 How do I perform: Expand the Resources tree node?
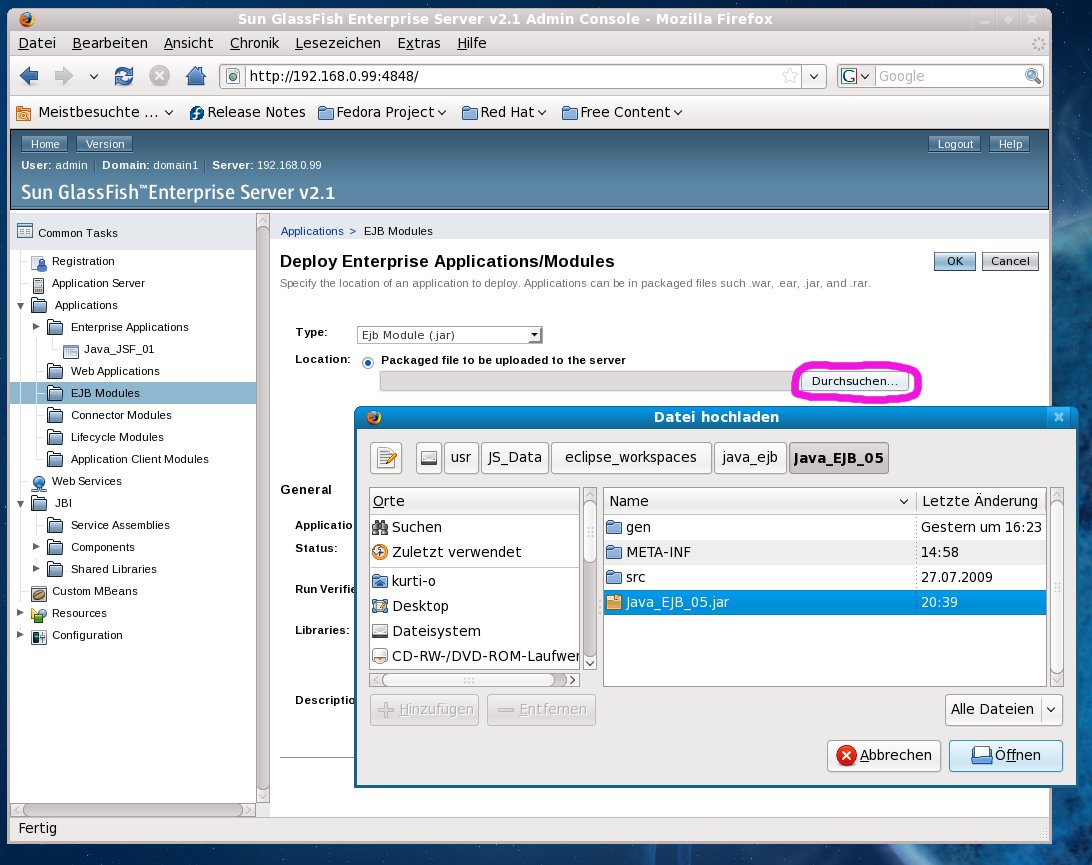[19, 613]
